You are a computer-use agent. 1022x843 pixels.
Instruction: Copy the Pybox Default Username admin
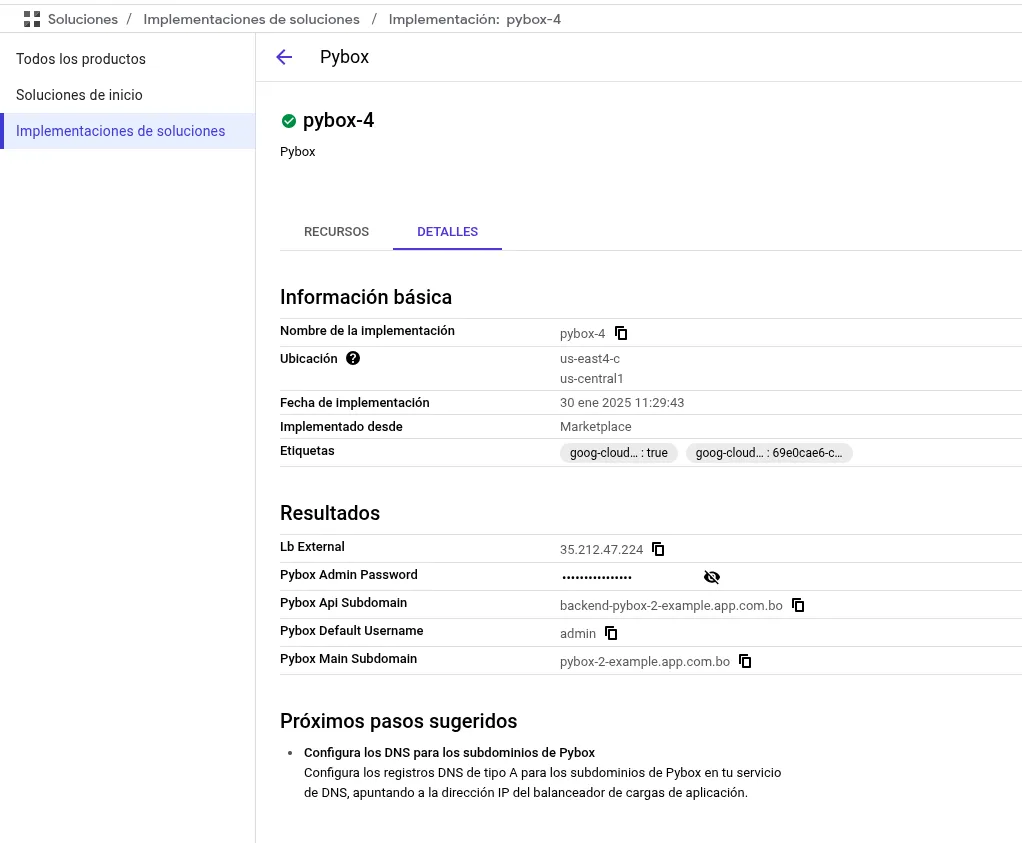611,633
